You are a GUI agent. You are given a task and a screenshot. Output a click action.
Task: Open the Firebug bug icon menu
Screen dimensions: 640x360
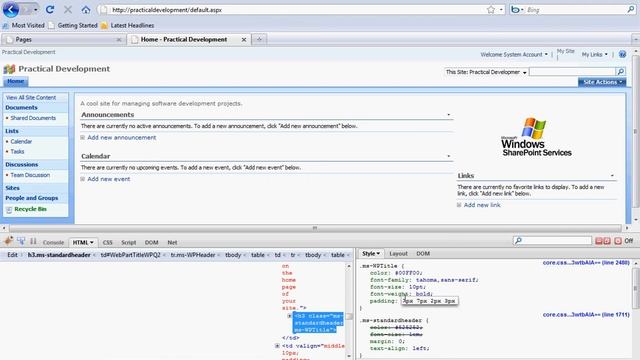click(x=8, y=241)
